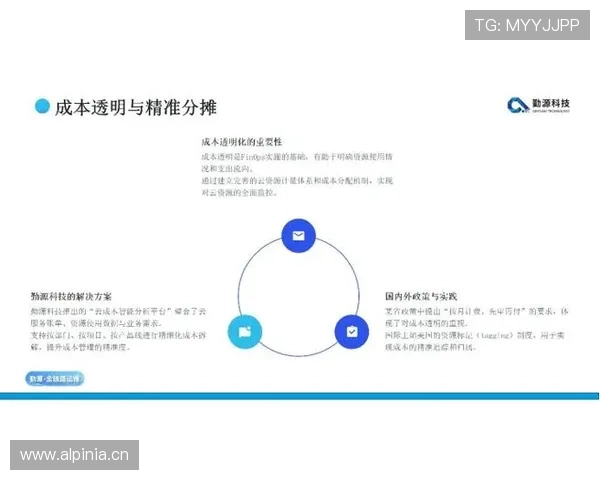
Task: Click the line ending 对云资源的全面监控
Action: (x=239, y=193)
